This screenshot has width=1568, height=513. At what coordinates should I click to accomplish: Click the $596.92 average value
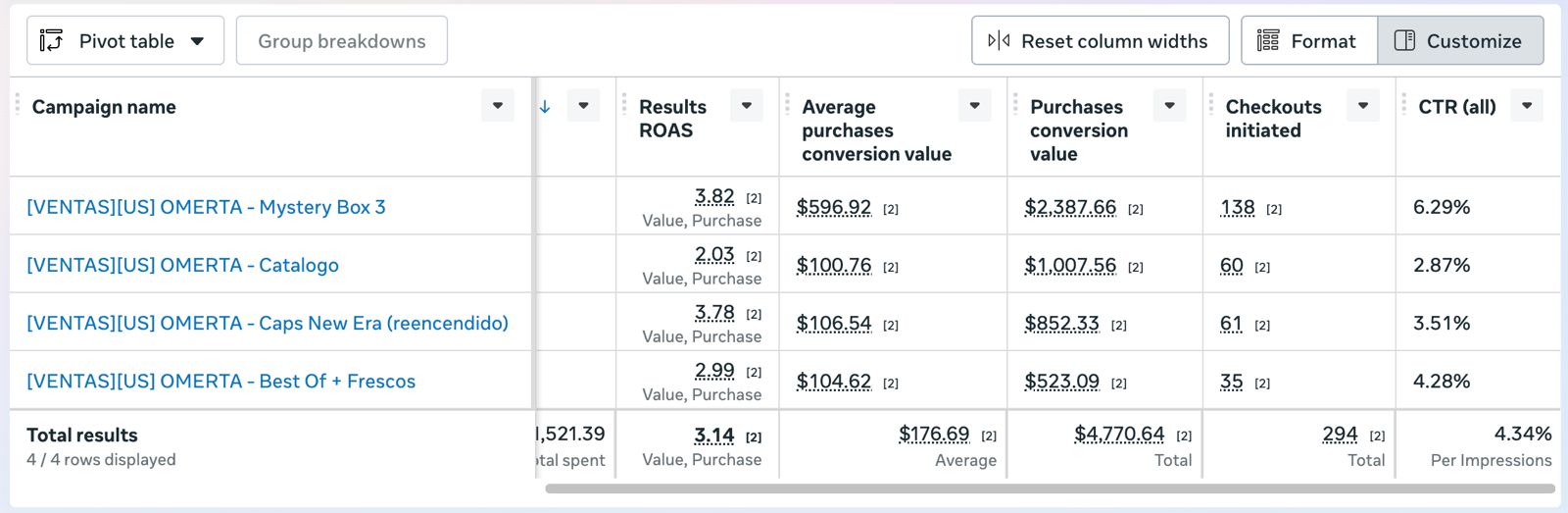point(834,207)
